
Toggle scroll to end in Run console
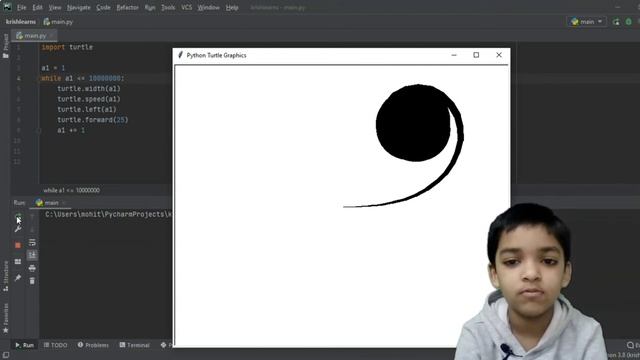[32, 255]
